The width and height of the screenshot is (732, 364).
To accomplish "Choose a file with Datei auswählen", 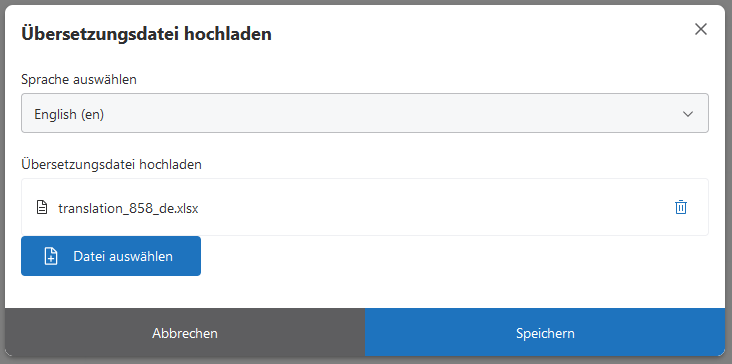I will [x=111, y=256].
